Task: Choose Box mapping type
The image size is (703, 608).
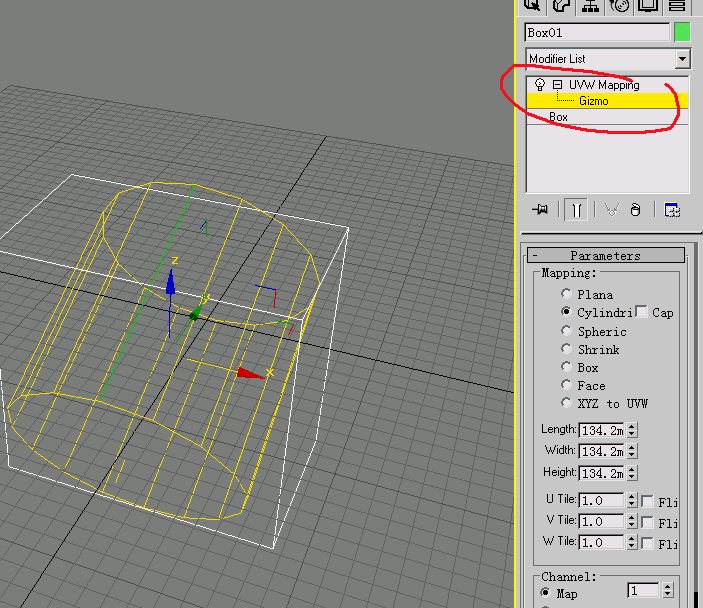Action: coord(567,367)
